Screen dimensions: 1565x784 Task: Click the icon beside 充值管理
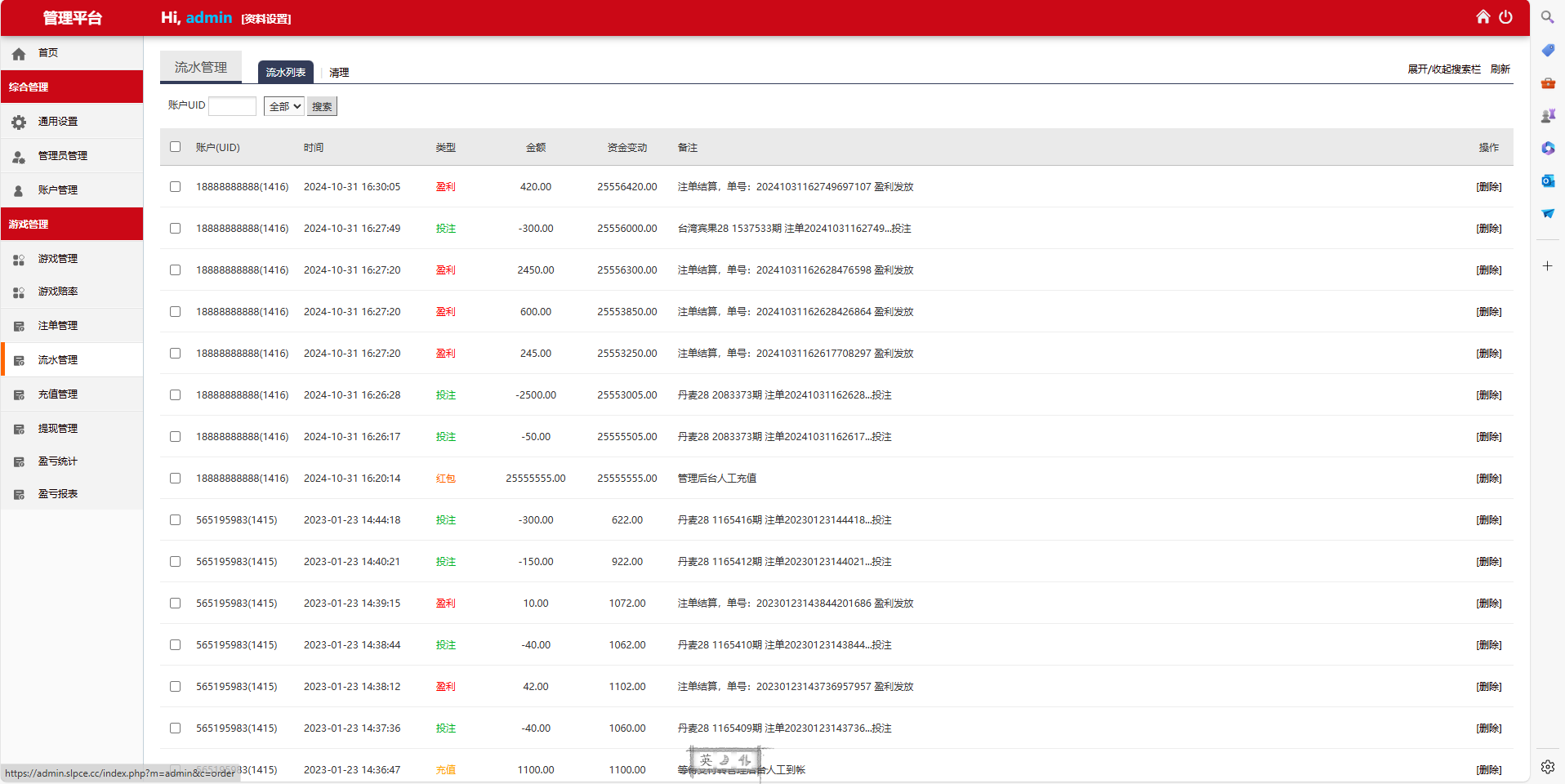click(x=19, y=394)
